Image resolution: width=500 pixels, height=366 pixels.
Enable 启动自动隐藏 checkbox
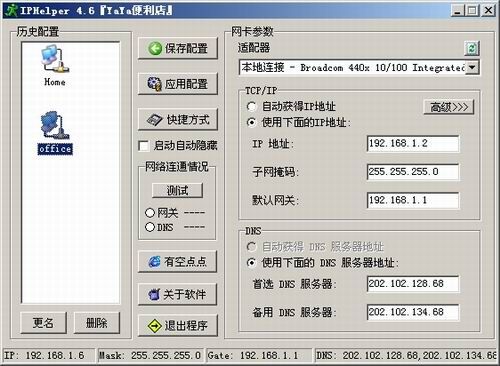pos(144,146)
